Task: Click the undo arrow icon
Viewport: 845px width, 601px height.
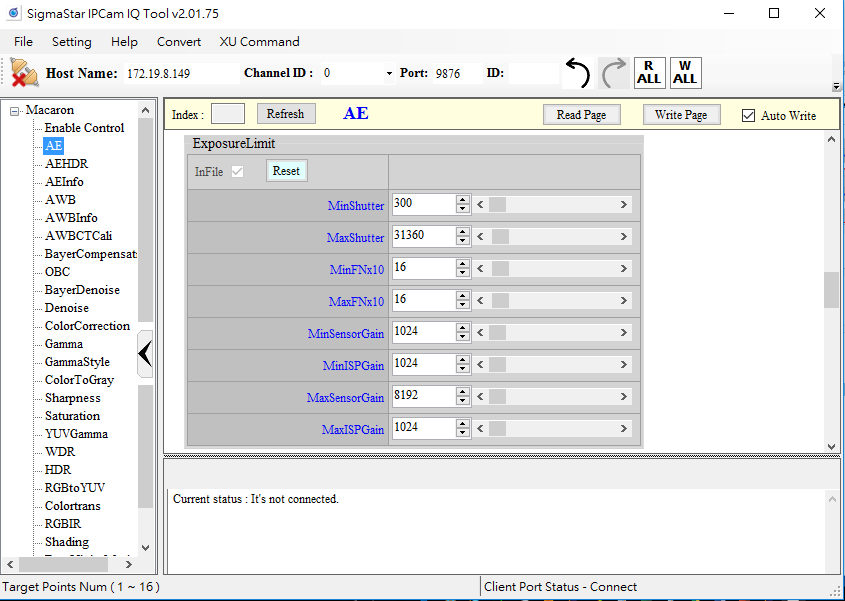Action: (577, 73)
